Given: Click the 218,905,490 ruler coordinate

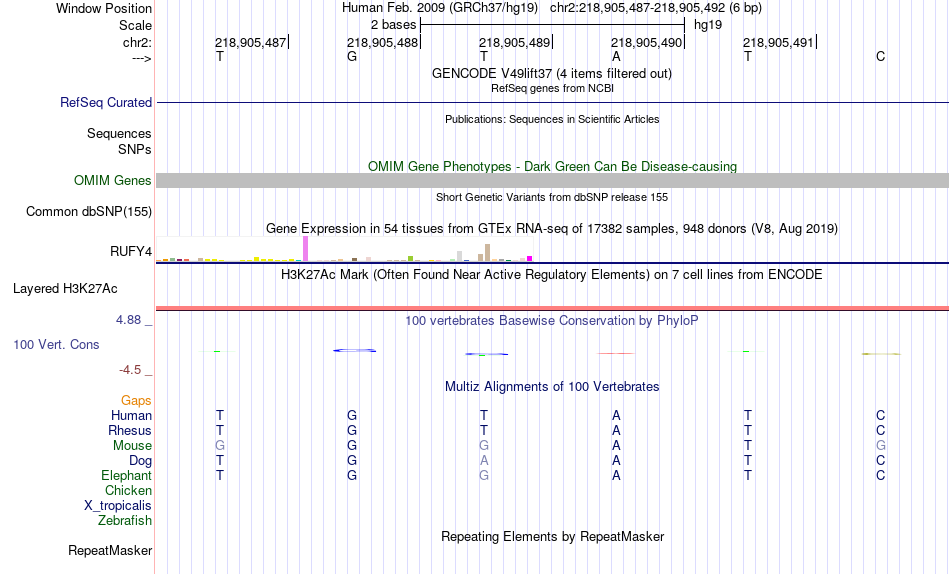Looking at the screenshot, I should pos(646,42).
